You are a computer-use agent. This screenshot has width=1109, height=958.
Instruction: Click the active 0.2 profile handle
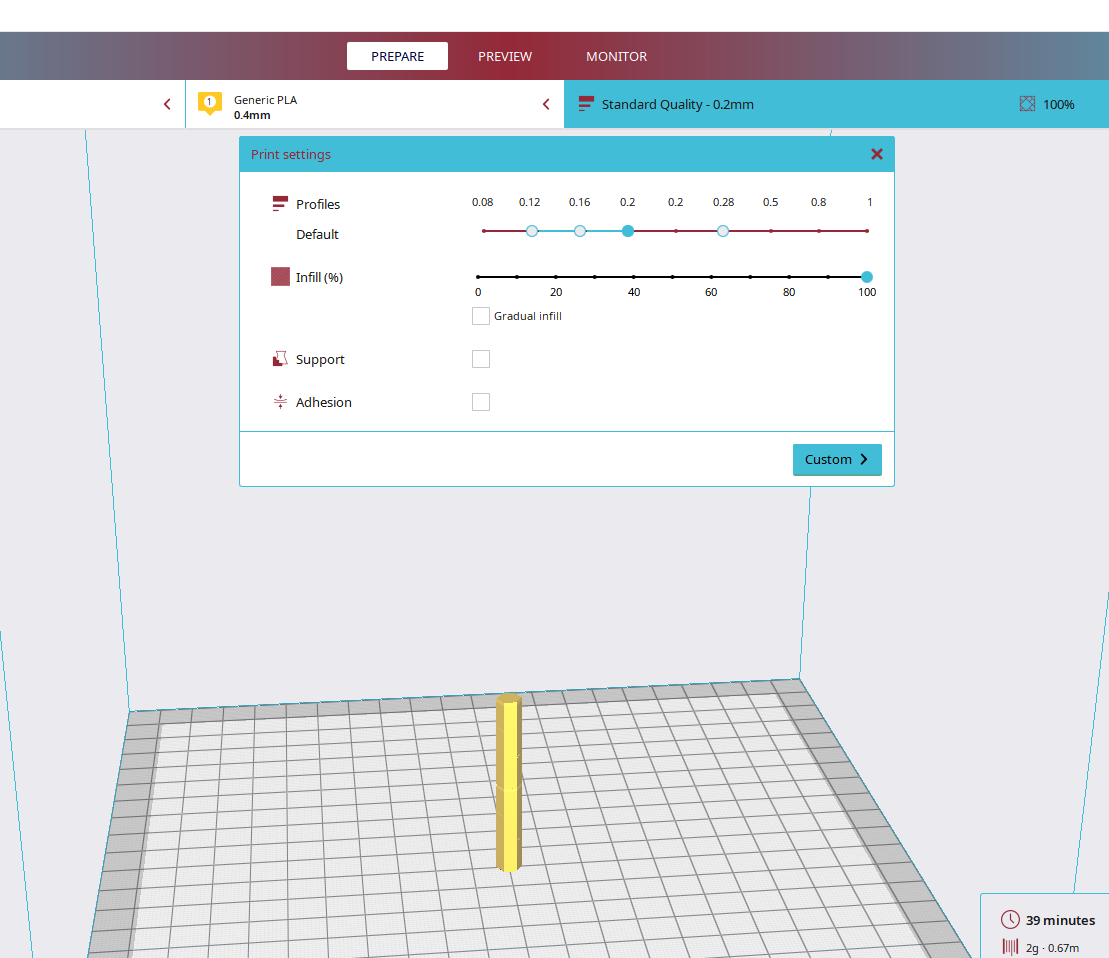tap(627, 231)
